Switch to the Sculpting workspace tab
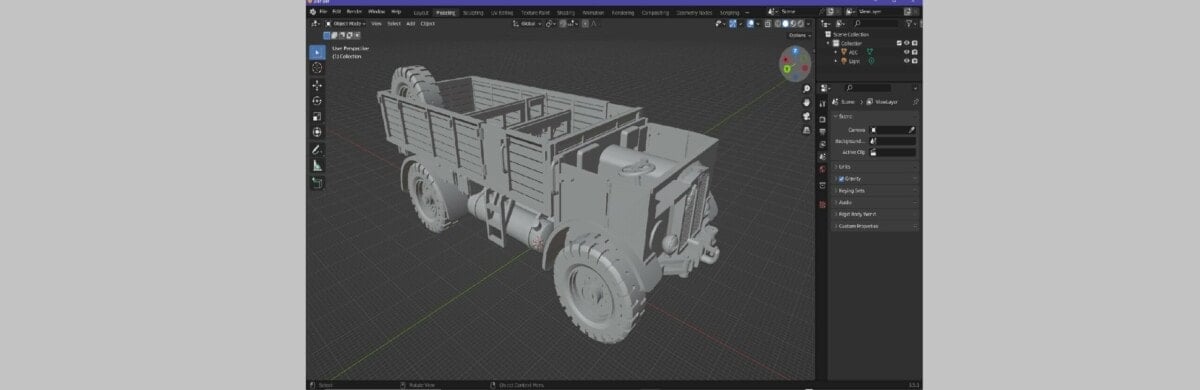The height and width of the screenshot is (390, 1200). point(473,12)
